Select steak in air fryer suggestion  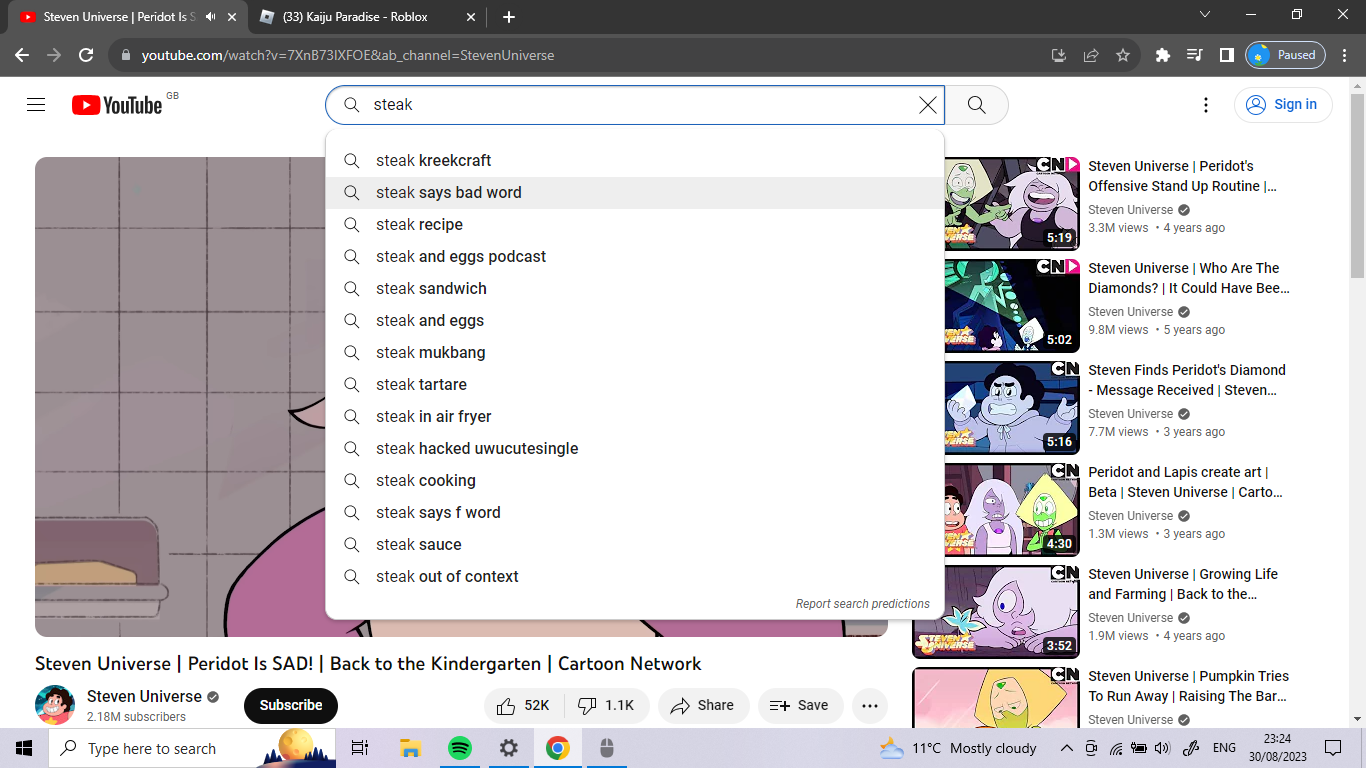(x=635, y=417)
